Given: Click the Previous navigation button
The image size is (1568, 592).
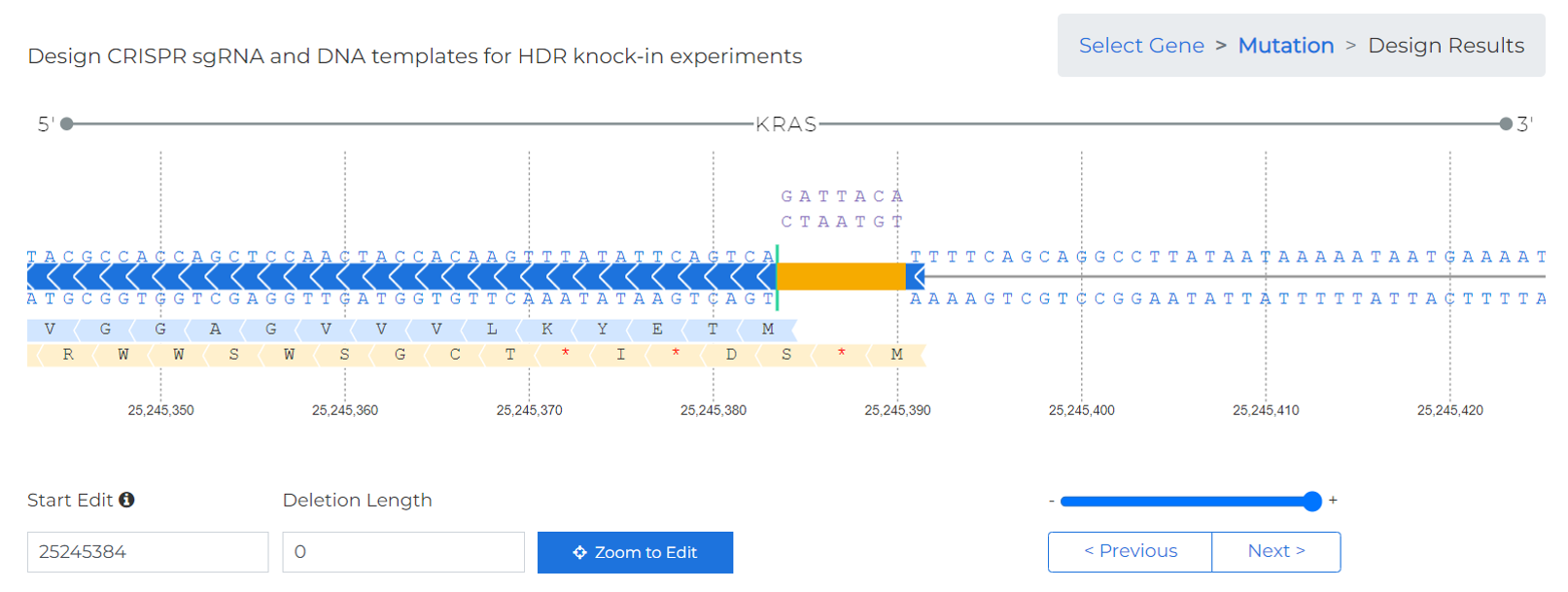Looking at the screenshot, I should 1130,552.
